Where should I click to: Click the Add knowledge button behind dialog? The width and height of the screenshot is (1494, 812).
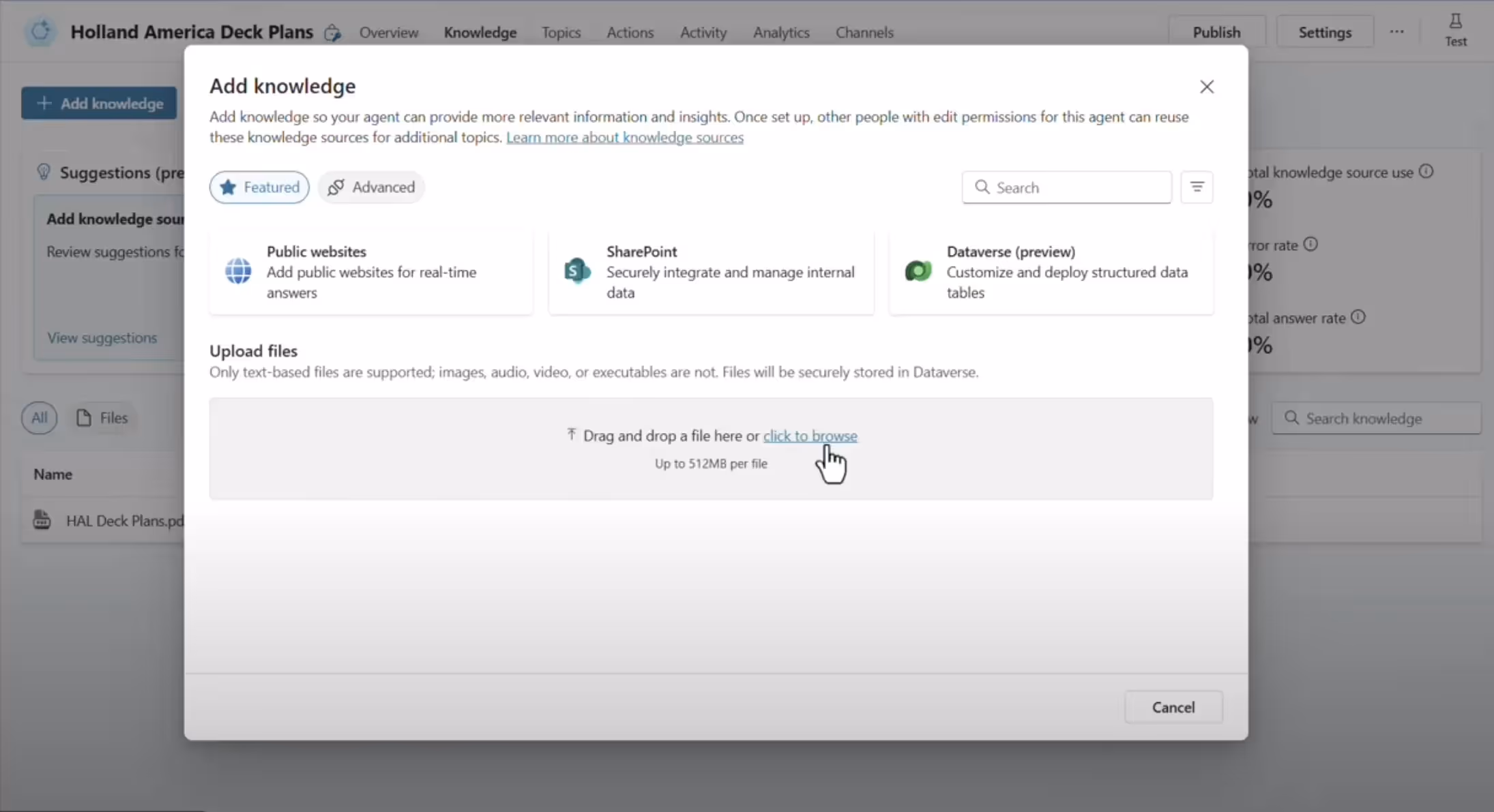coord(99,103)
